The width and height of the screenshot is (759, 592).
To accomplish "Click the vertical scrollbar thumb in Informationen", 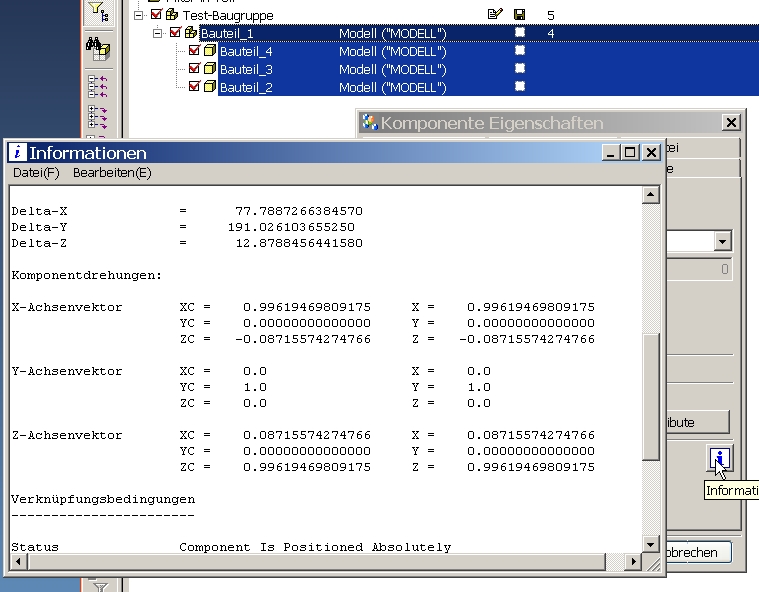I will click(651, 398).
